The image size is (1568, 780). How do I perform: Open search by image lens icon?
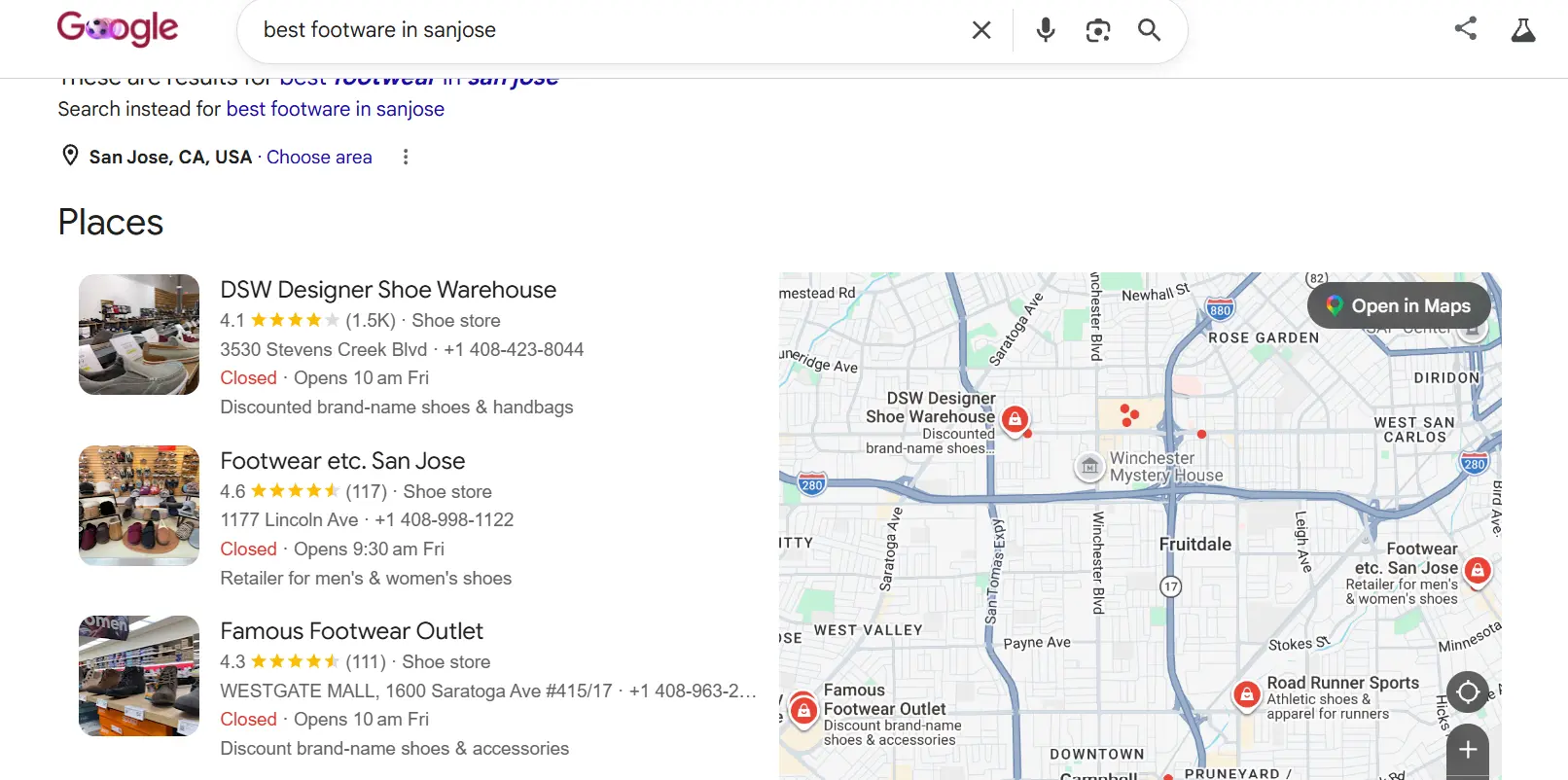(1098, 30)
